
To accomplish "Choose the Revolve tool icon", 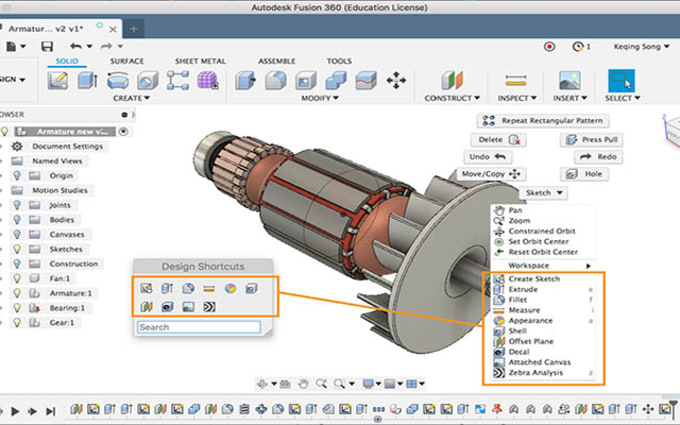I will (118, 80).
